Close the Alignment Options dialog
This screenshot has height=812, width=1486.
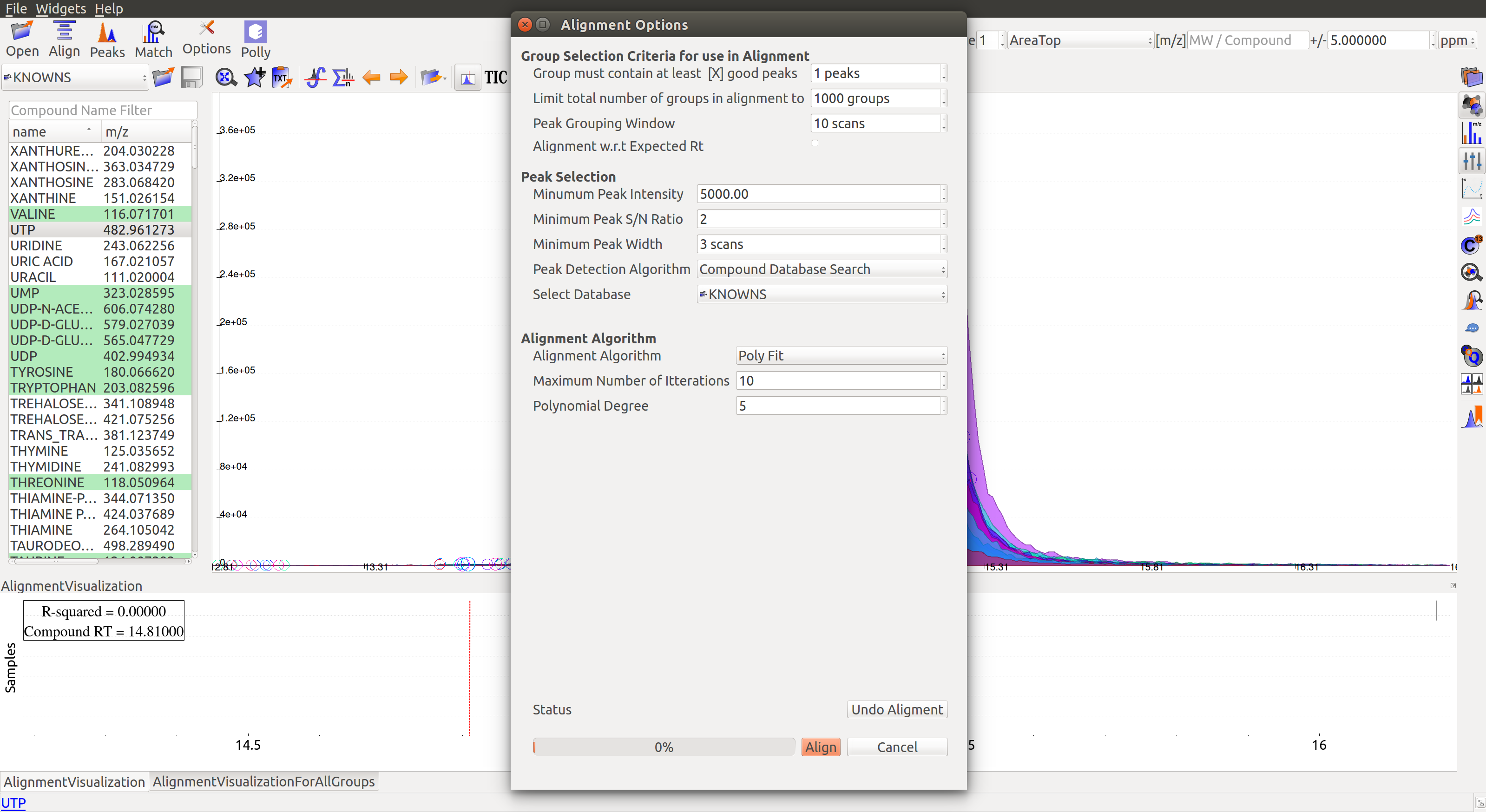click(x=524, y=24)
